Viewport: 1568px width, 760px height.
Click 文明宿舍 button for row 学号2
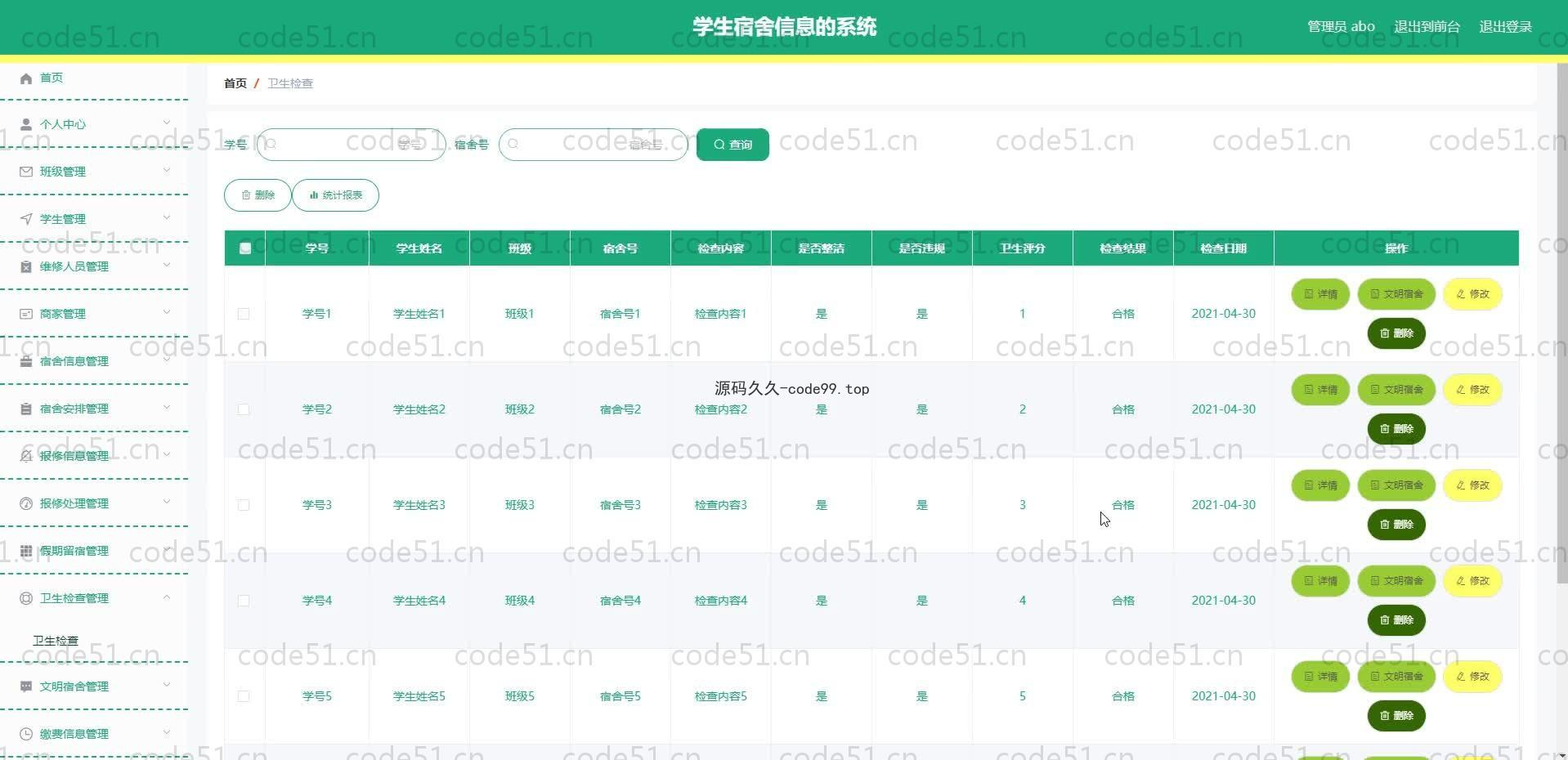click(1396, 390)
